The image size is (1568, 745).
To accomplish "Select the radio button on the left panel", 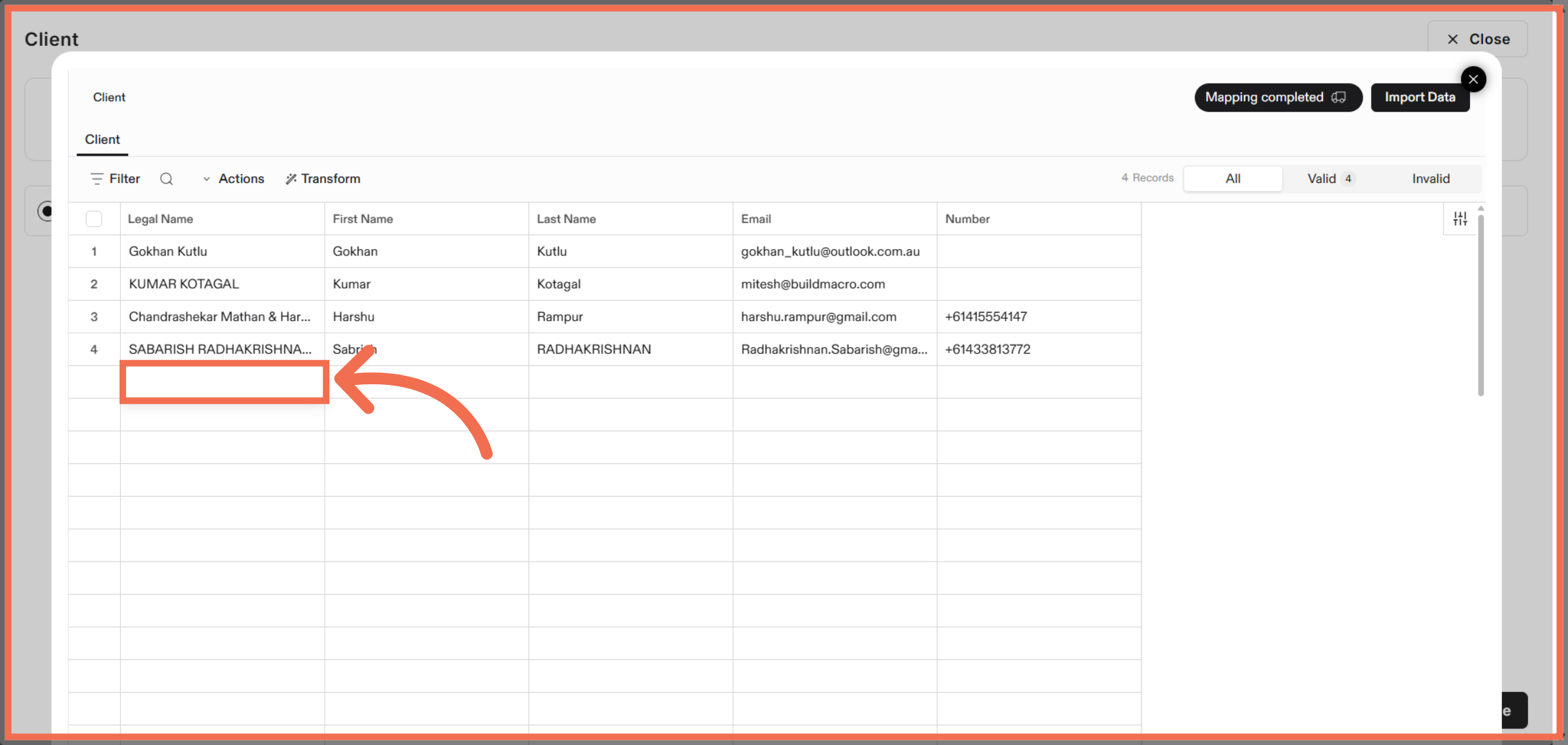I will [x=47, y=211].
